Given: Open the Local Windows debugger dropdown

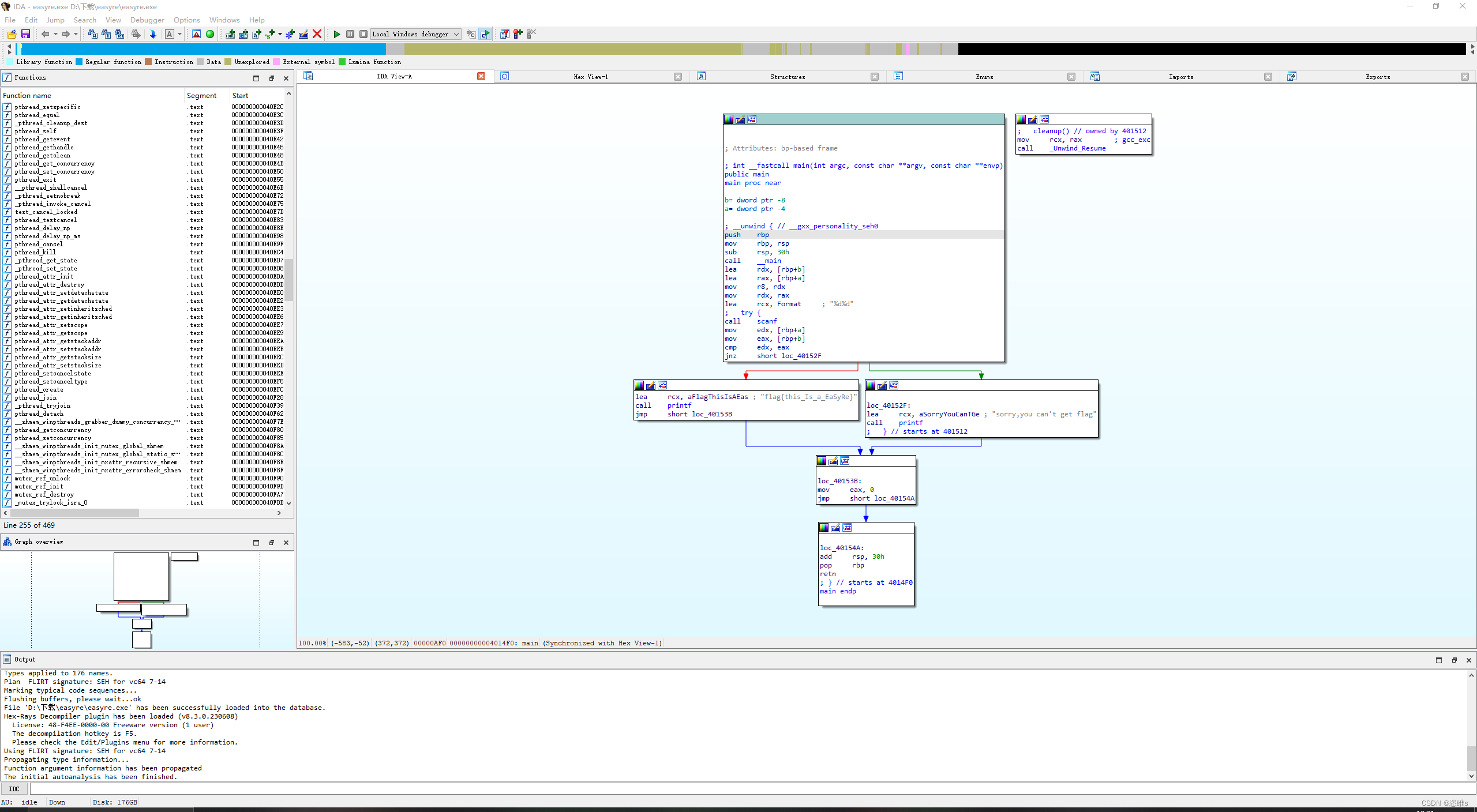Looking at the screenshot, I should 415,34.
